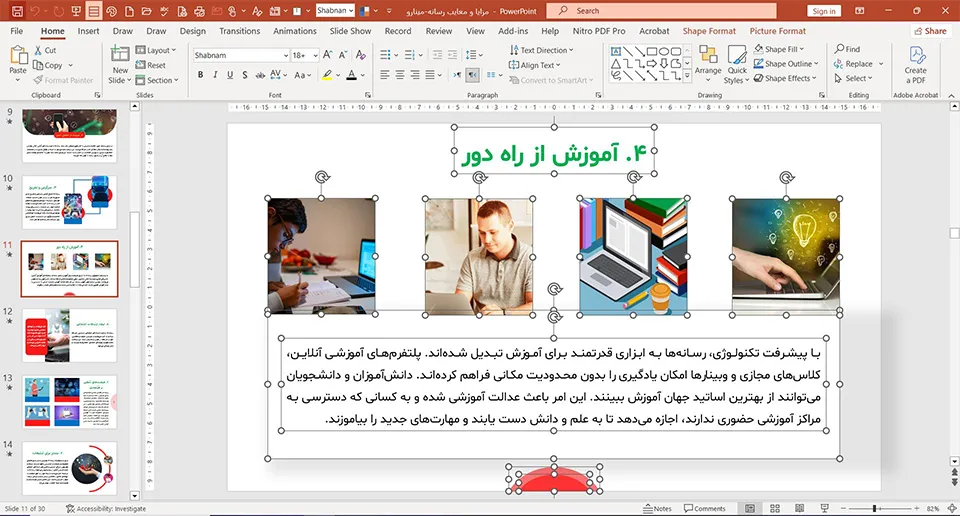Align text right icon
The image size is (960, 516).
click(415, 75)
